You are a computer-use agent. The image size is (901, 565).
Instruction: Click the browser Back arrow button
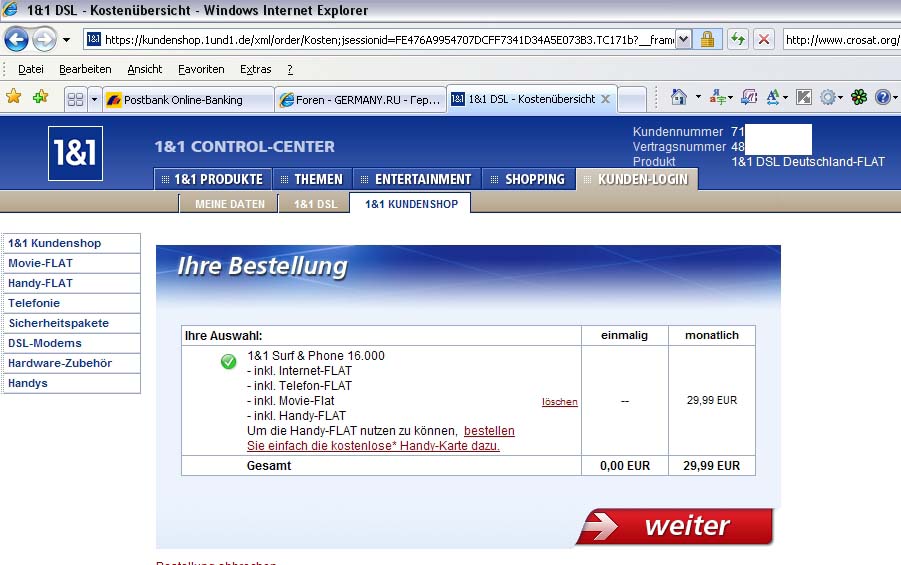[x=17, y=39]
